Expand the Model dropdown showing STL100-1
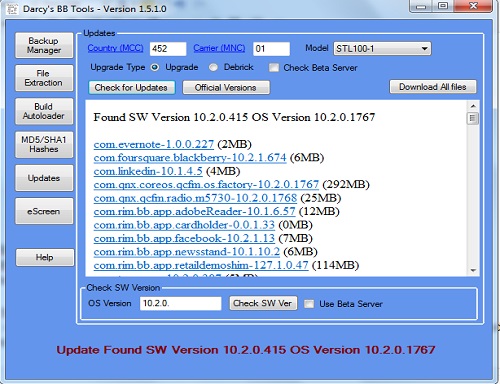Image resolution: width=500 pixels, height=384 pixels. pyautogui.click(x=382, y=49)
